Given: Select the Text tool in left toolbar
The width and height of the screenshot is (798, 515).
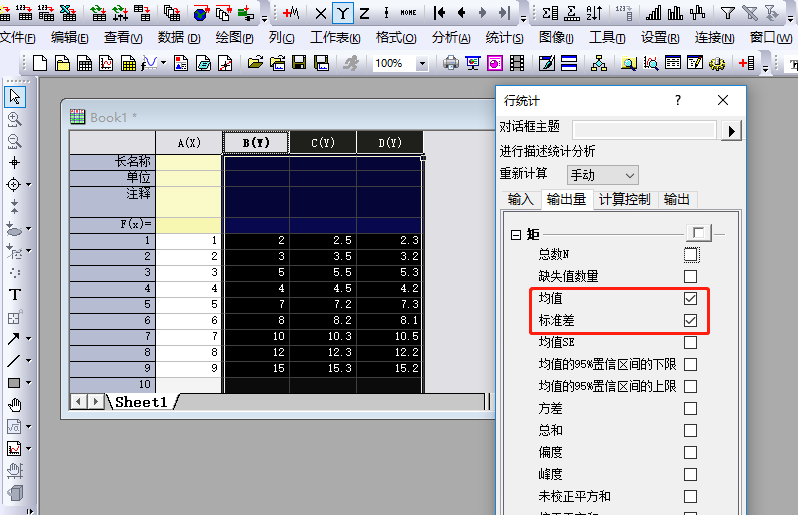Looking at the screenshot, I should [x=15, y=295].
